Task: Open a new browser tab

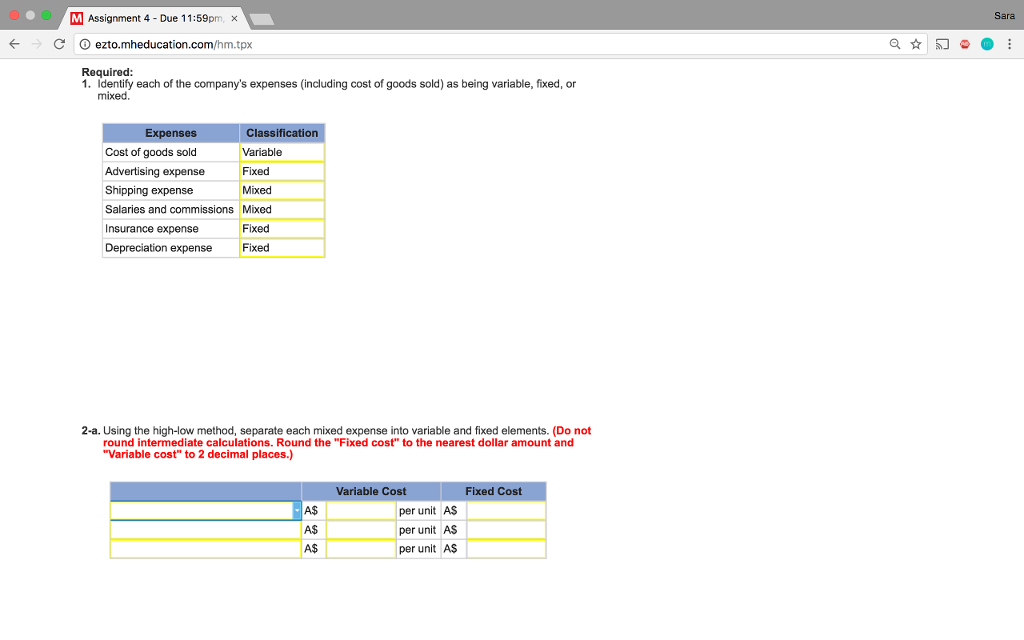Action: [x=261, y=20]
